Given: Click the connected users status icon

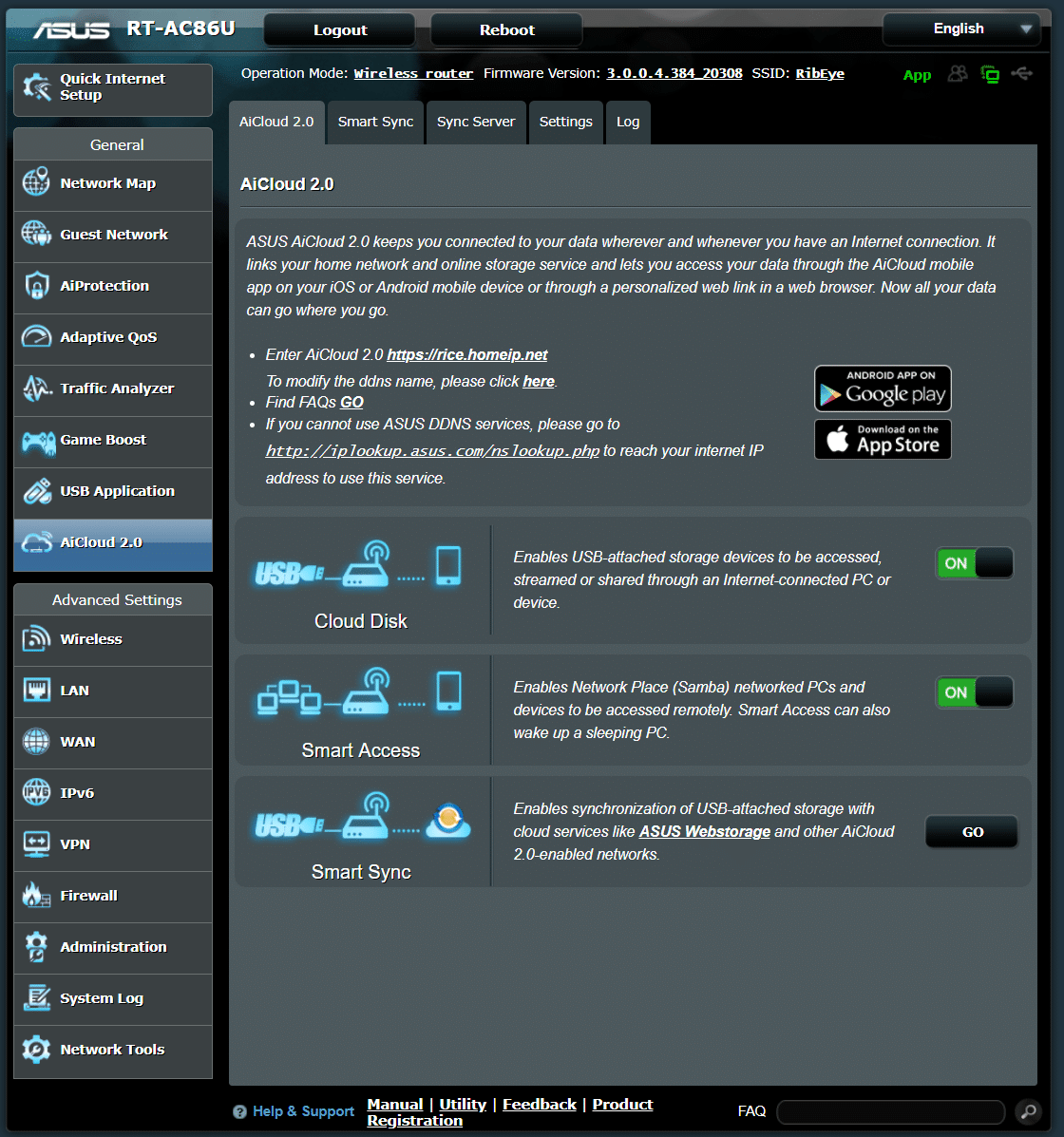Looking at the screenshot, I should click(958, 74).
